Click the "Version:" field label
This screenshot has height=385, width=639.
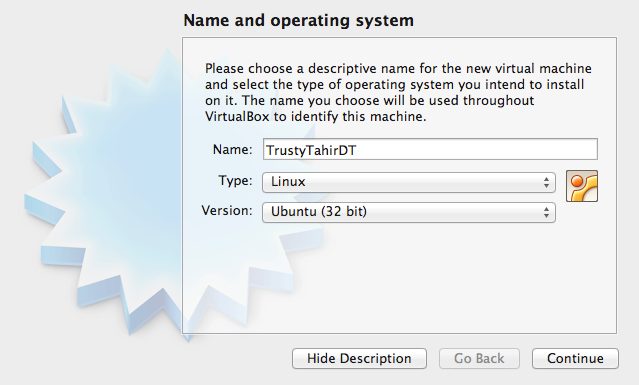[x=227, y=211]
